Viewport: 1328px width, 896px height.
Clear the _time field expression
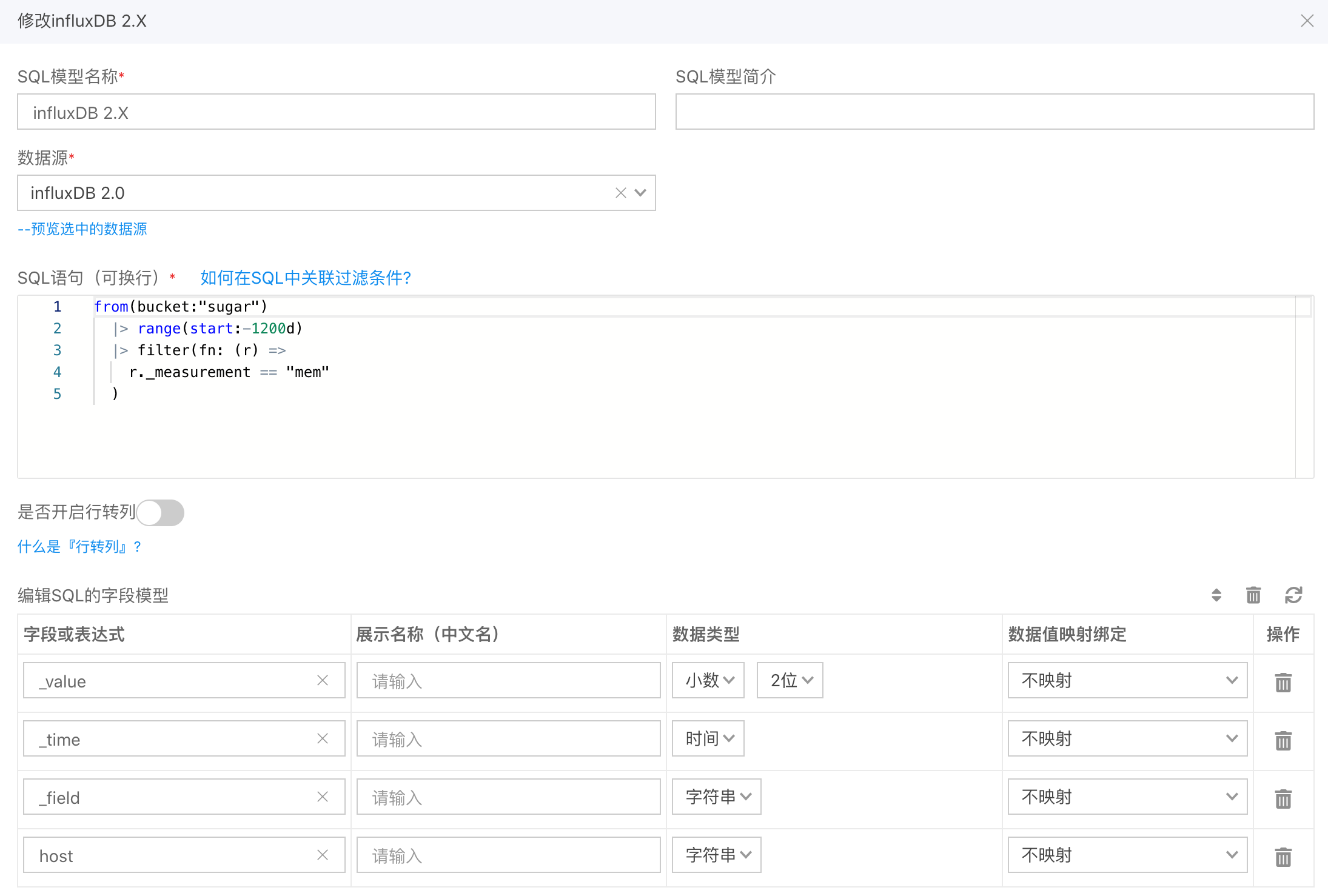[x=323, y=738]
